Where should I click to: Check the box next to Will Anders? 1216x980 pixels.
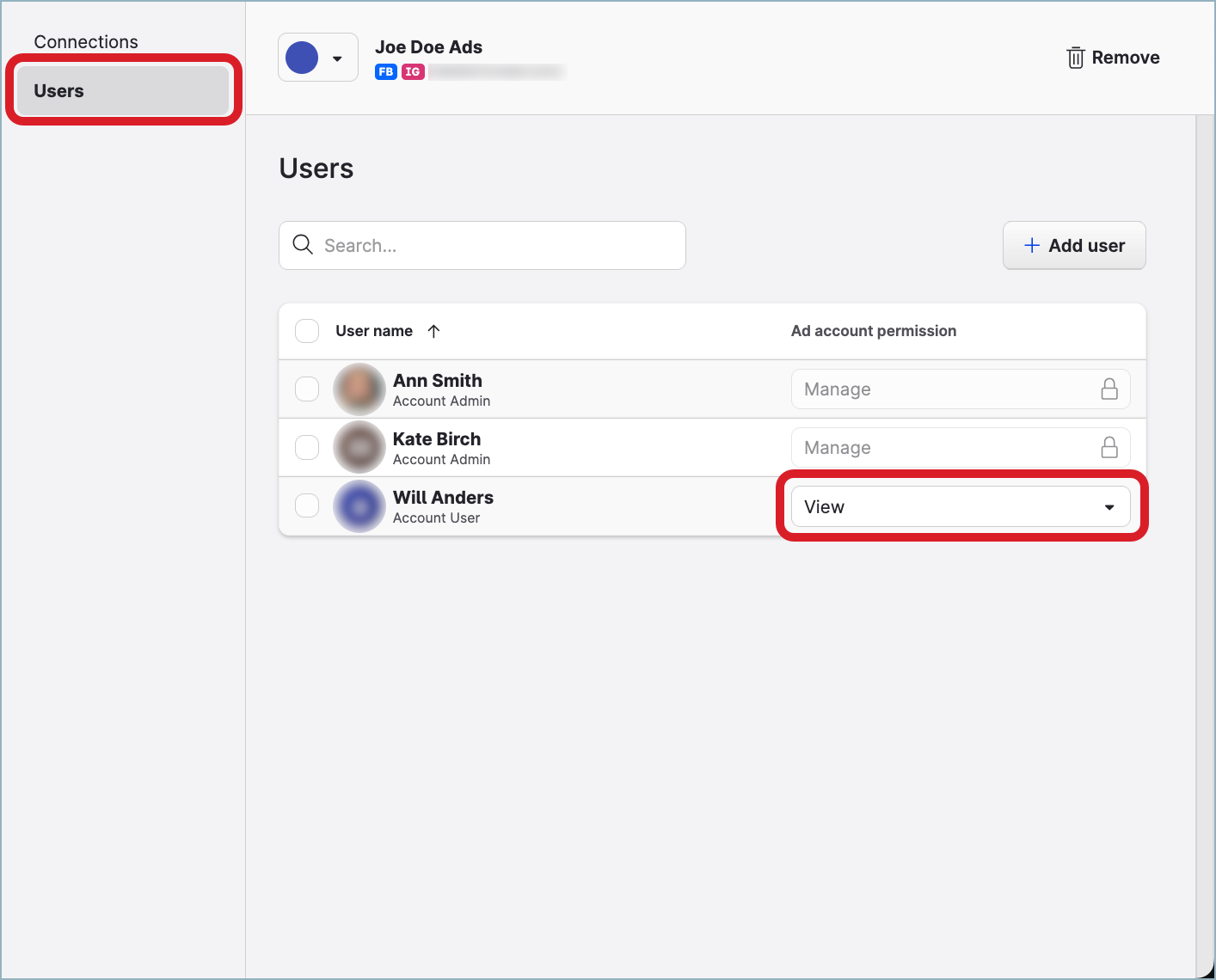point(307,505)
